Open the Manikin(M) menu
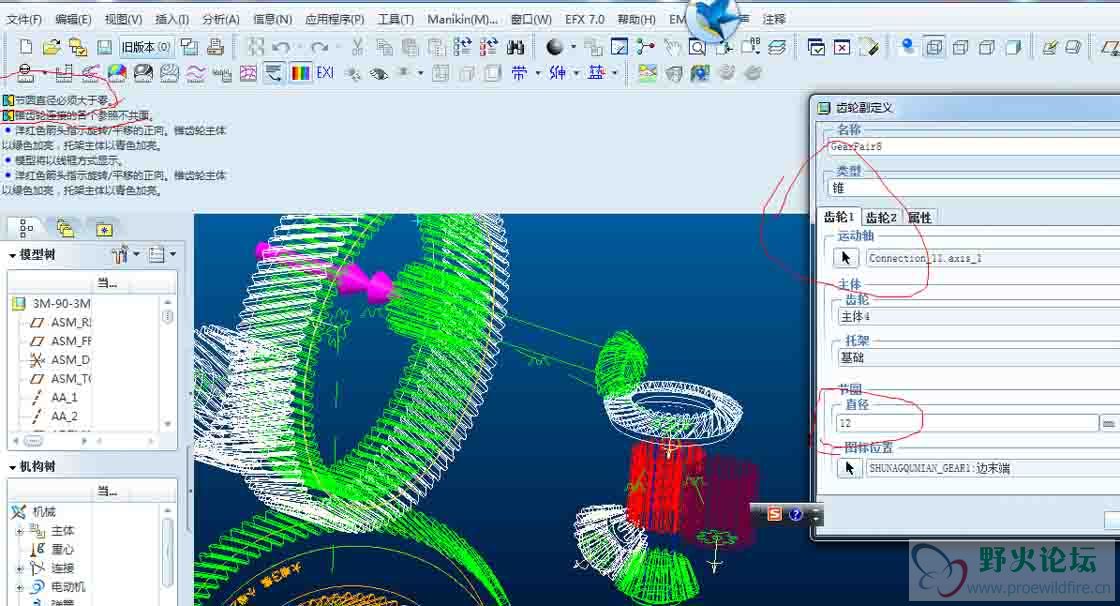The width and height of the screenshot is (1120, 606). [x=462, y=19]
